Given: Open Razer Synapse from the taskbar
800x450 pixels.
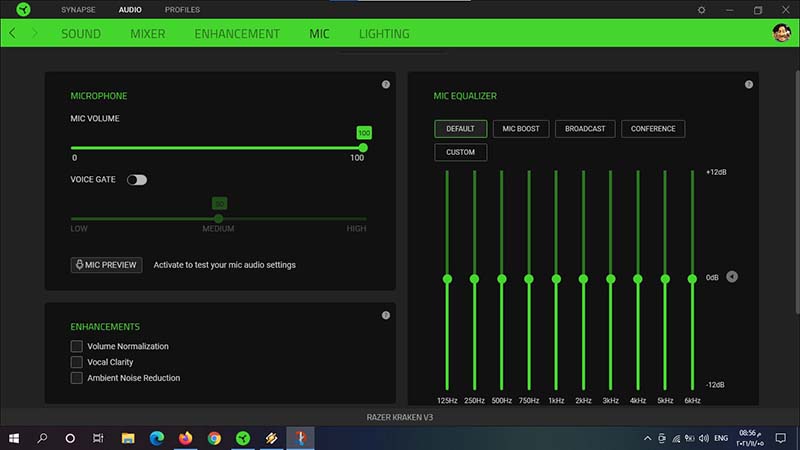Looking at the screenshot, I should click(x=242, y=438).
